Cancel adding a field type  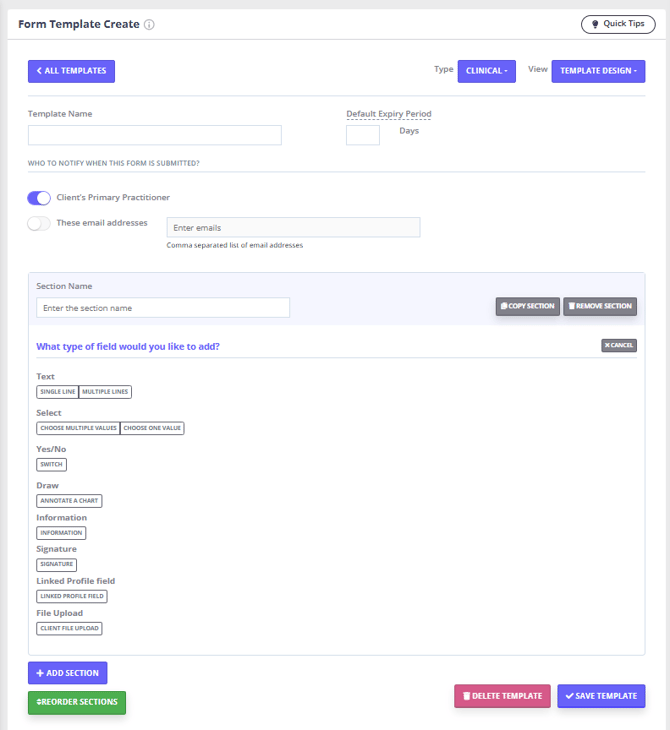tap(619, 346)
